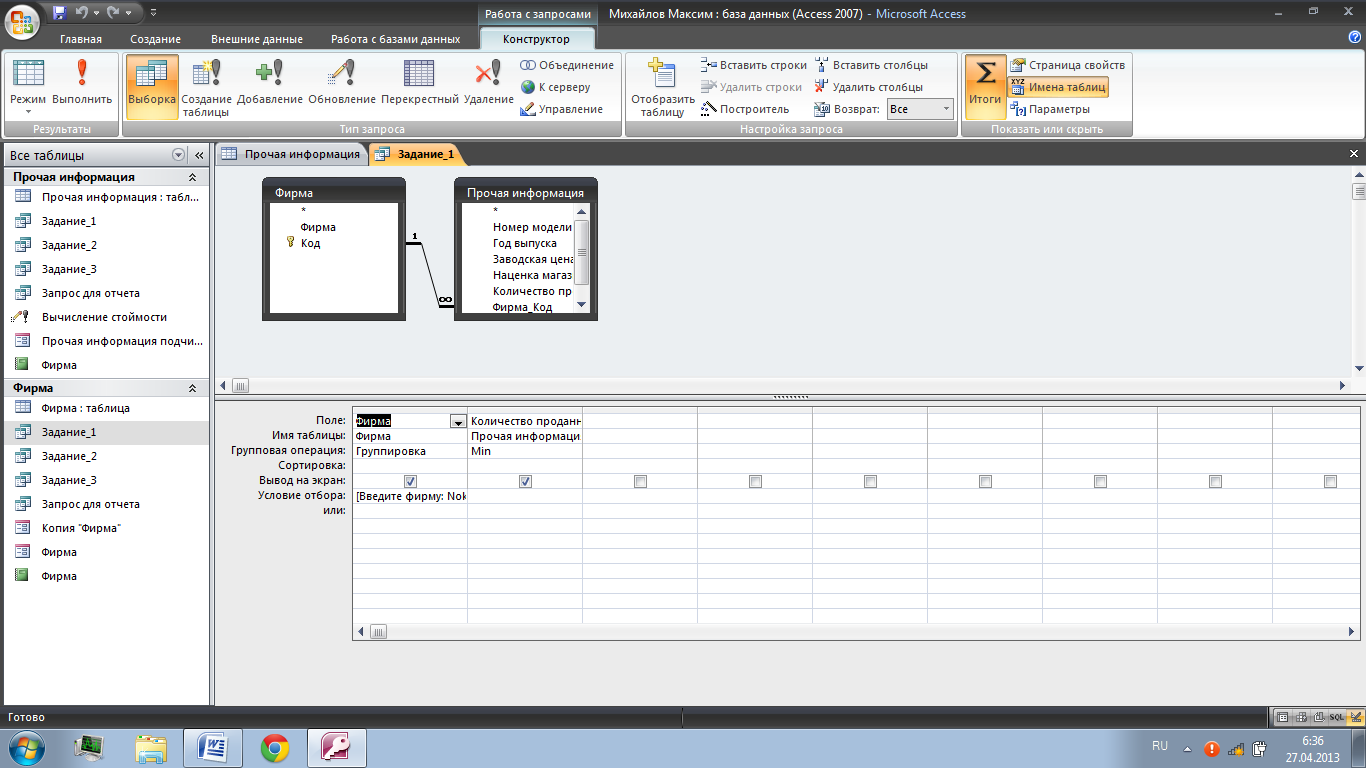Open Работа с базами данных tab

pyautogui.click(x=396, y=39)
